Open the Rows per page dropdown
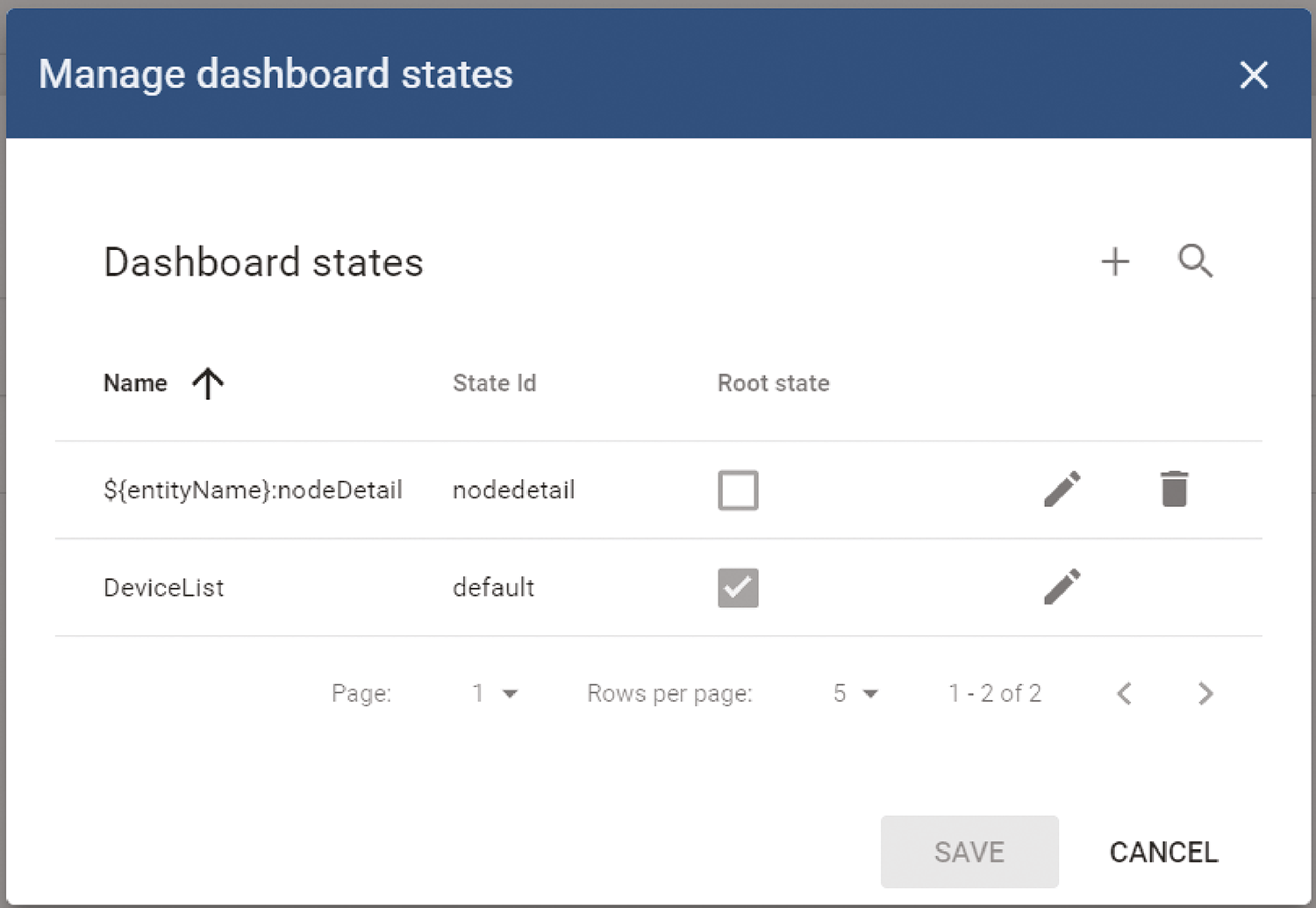The height and width of the screenshot is (908, 1316). coord(855,693)
